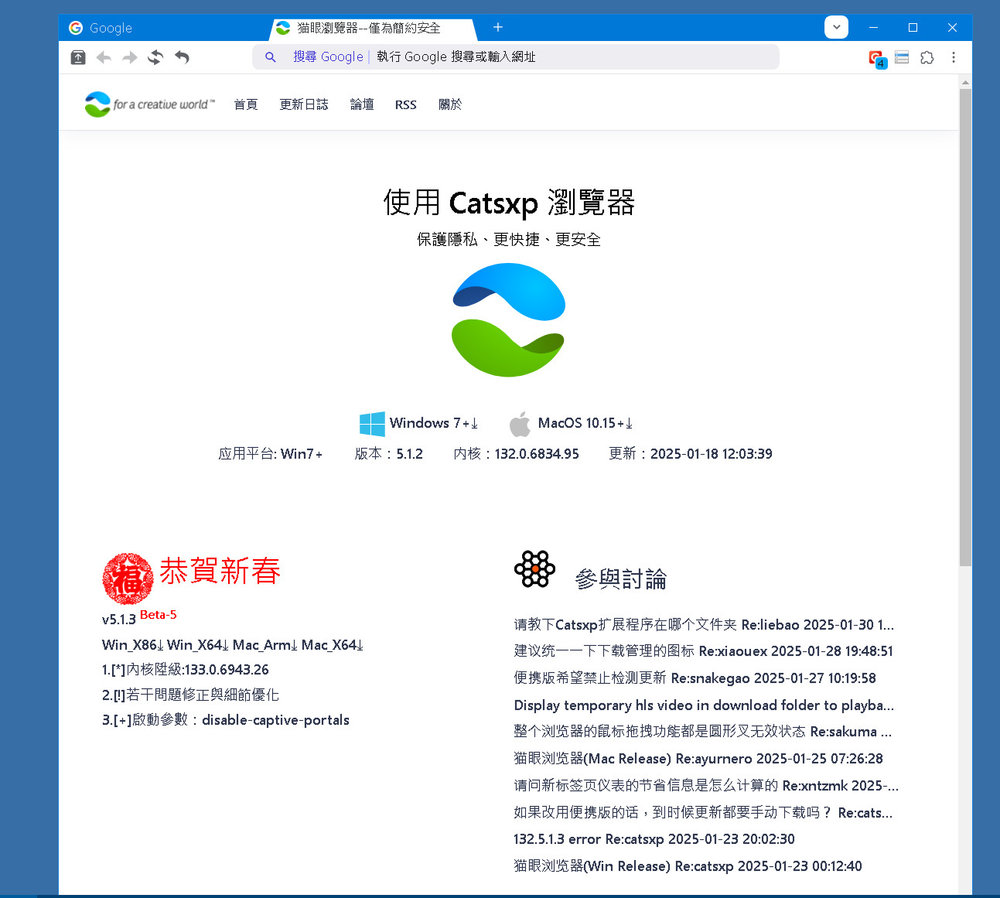Focus the address bar input field
This screenshot has width=1000, height=898.
click(515, 57)
